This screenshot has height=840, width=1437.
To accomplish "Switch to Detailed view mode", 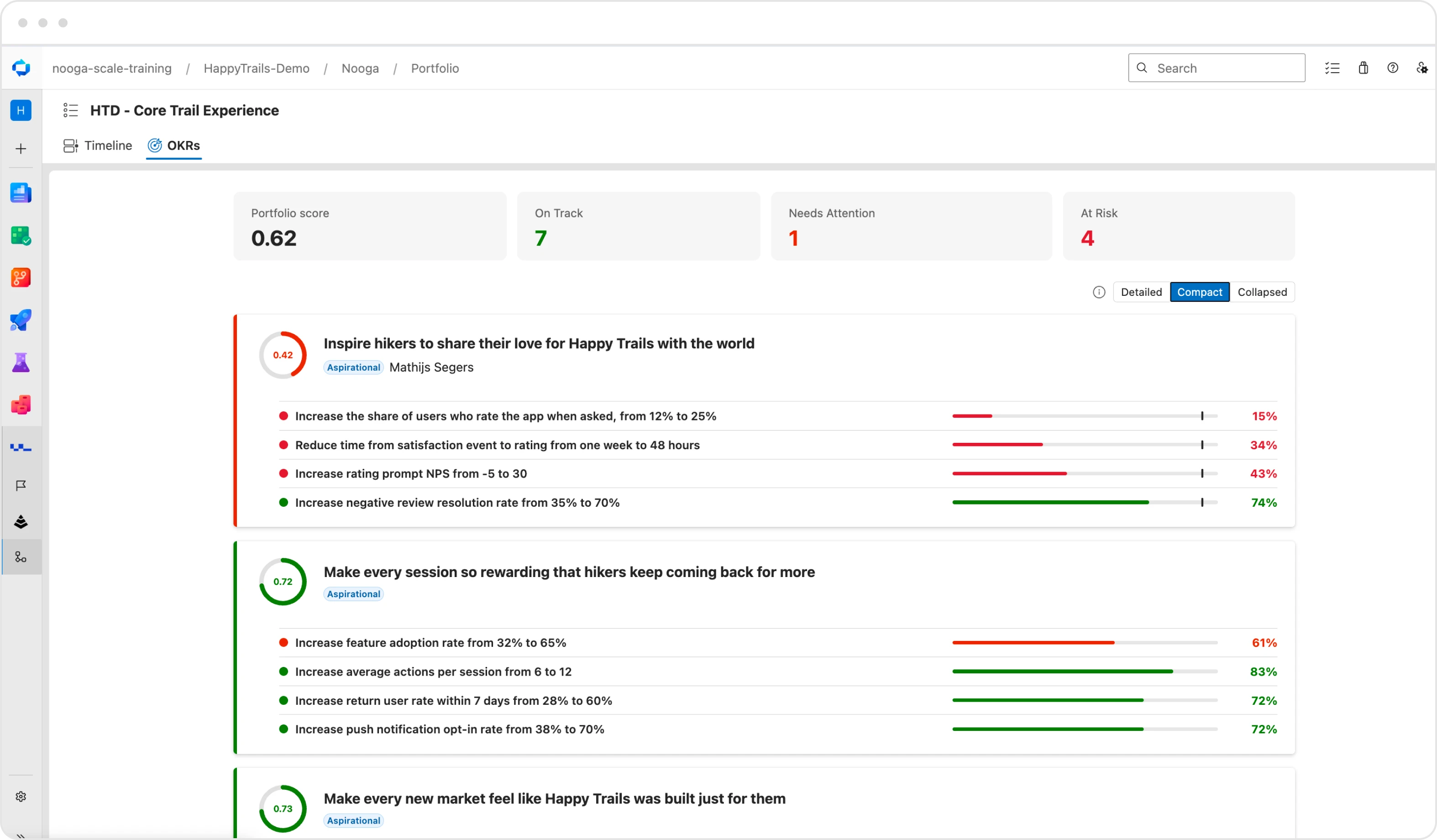I will (x=1141, y=292).
